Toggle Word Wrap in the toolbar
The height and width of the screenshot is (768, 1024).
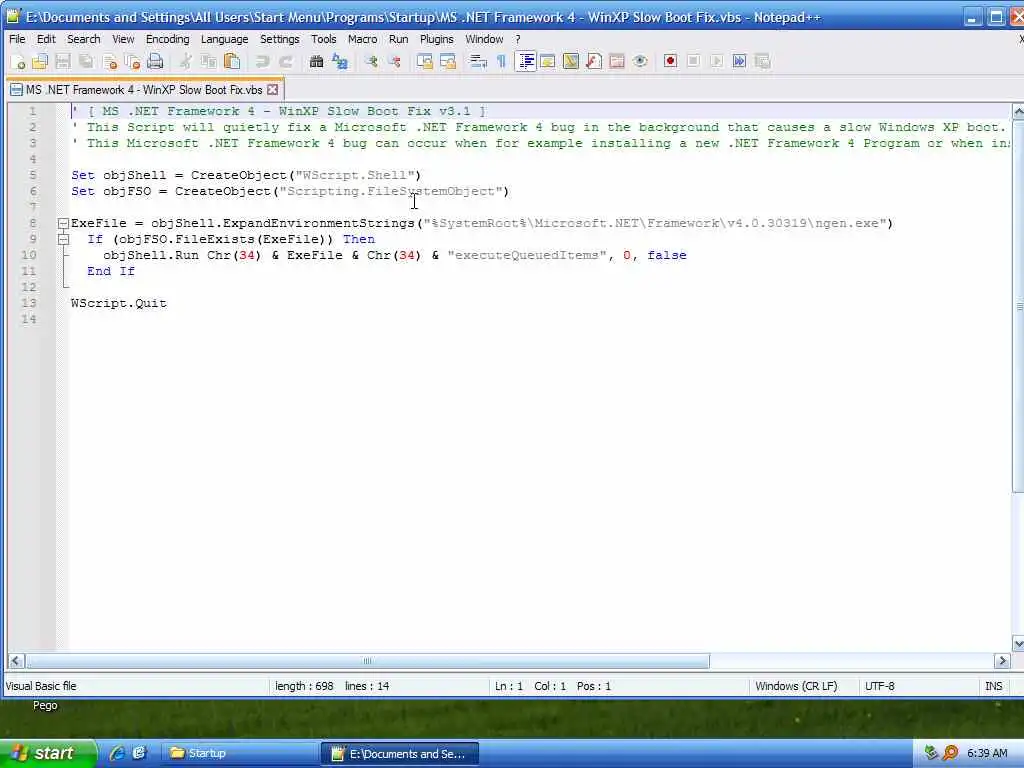pos(479,61)
